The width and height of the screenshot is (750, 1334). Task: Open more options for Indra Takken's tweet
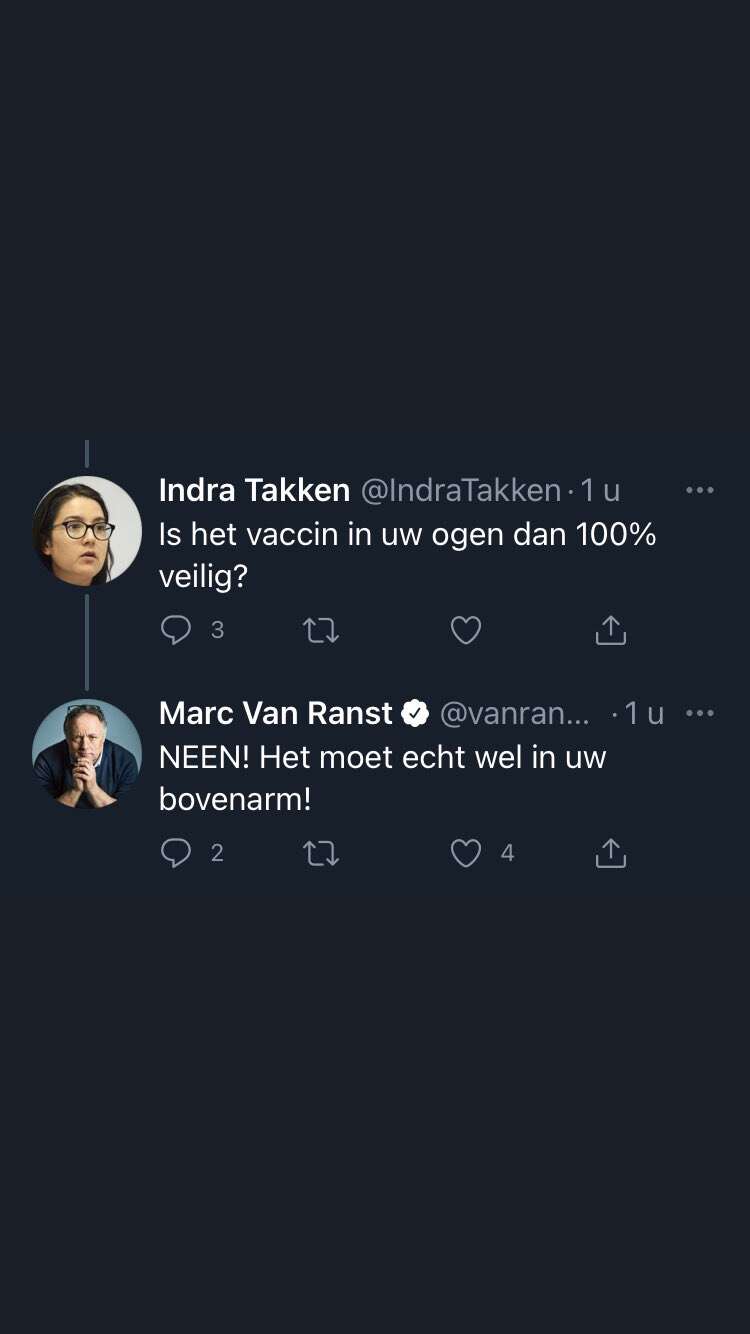point(699,490)
